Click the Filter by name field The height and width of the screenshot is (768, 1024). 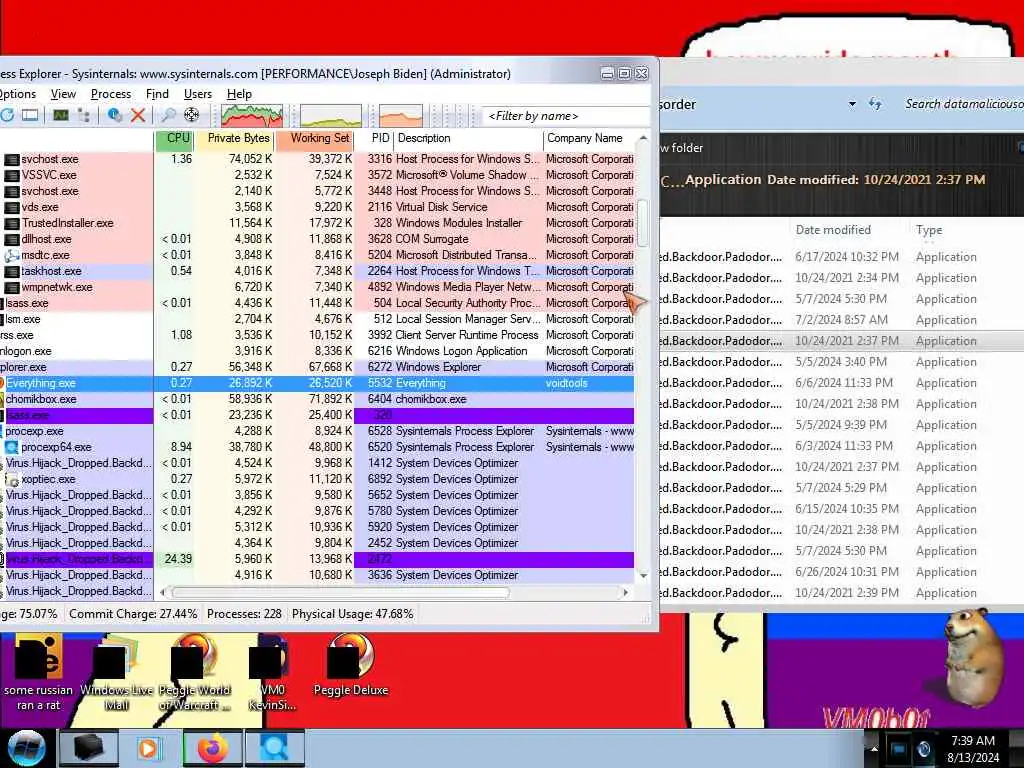(x=565, y=116)
